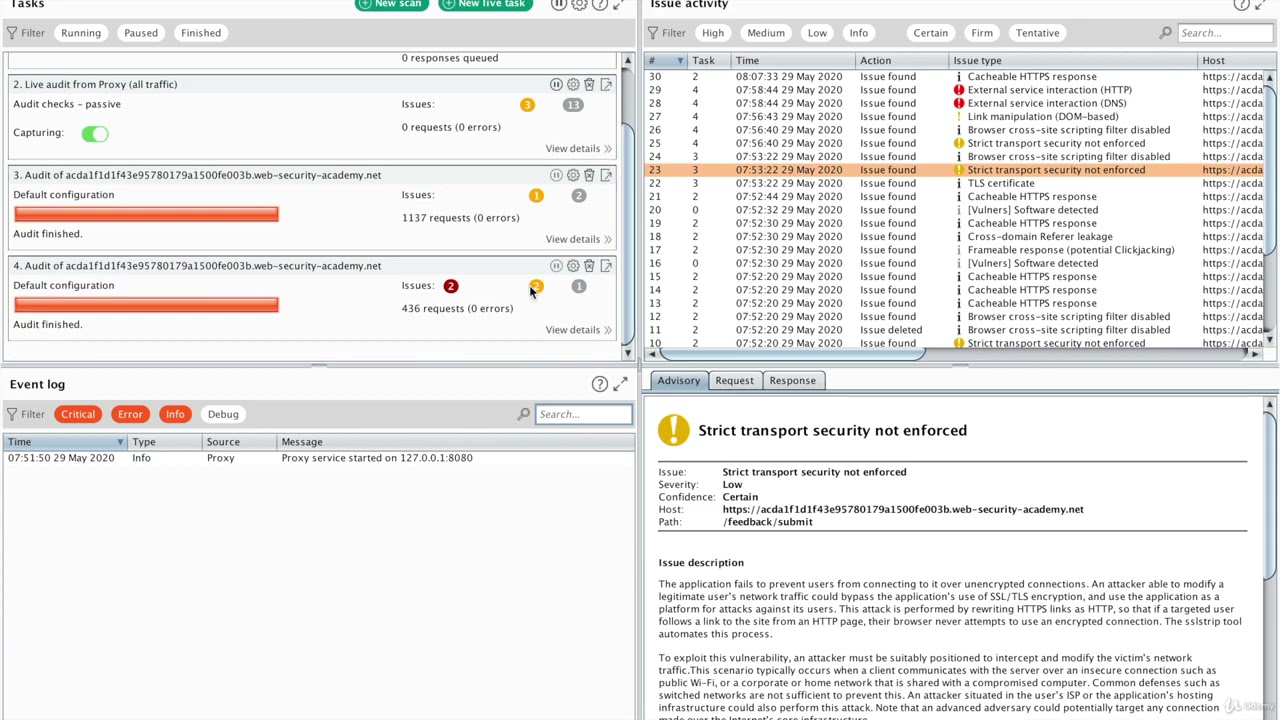Pop out task 2 Live audit details
Image resolution: width=1280 pixels, height=720 pixels.
[606, 85]
